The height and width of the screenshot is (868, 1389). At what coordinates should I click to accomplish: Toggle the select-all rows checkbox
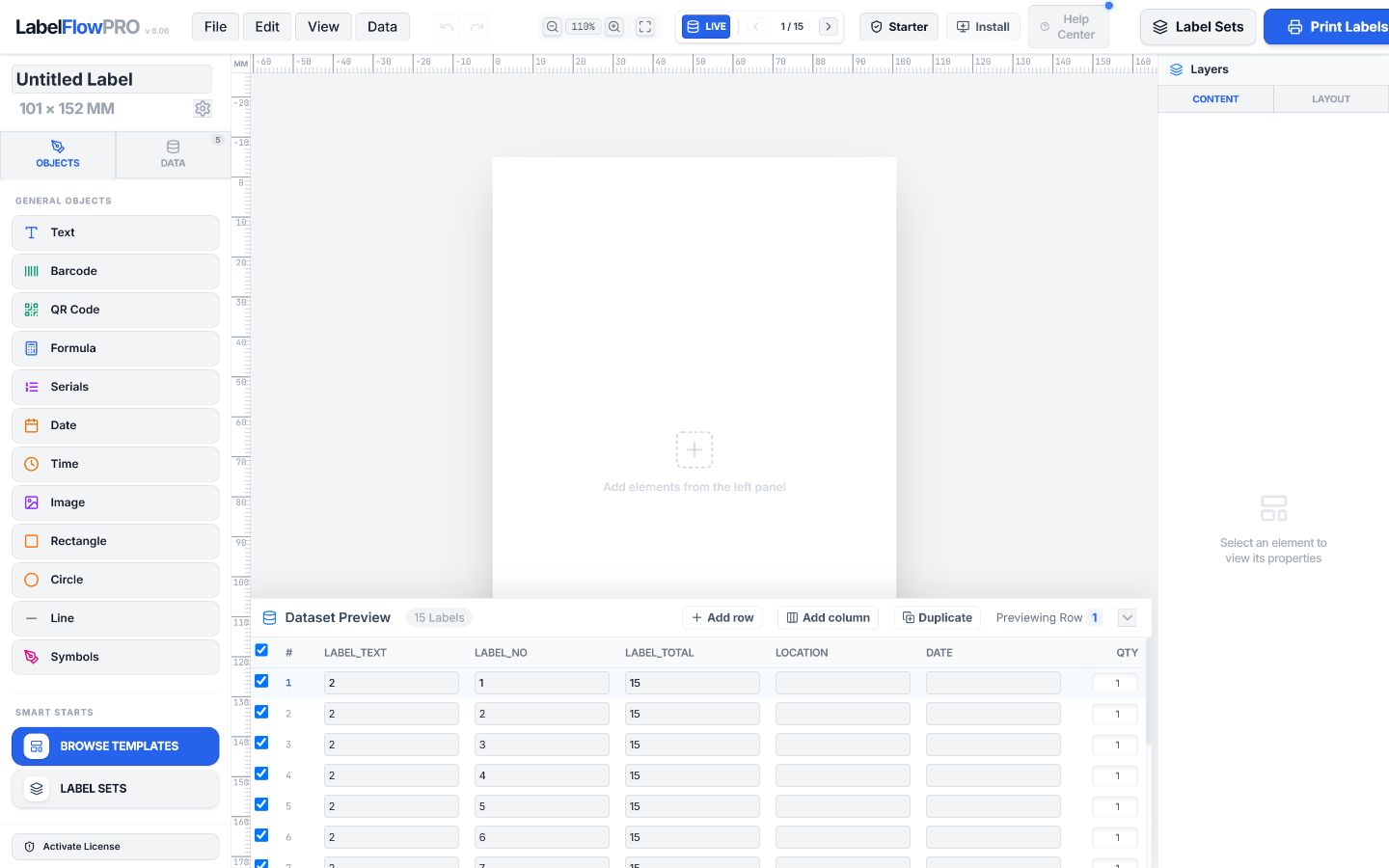tap(261, 650)
